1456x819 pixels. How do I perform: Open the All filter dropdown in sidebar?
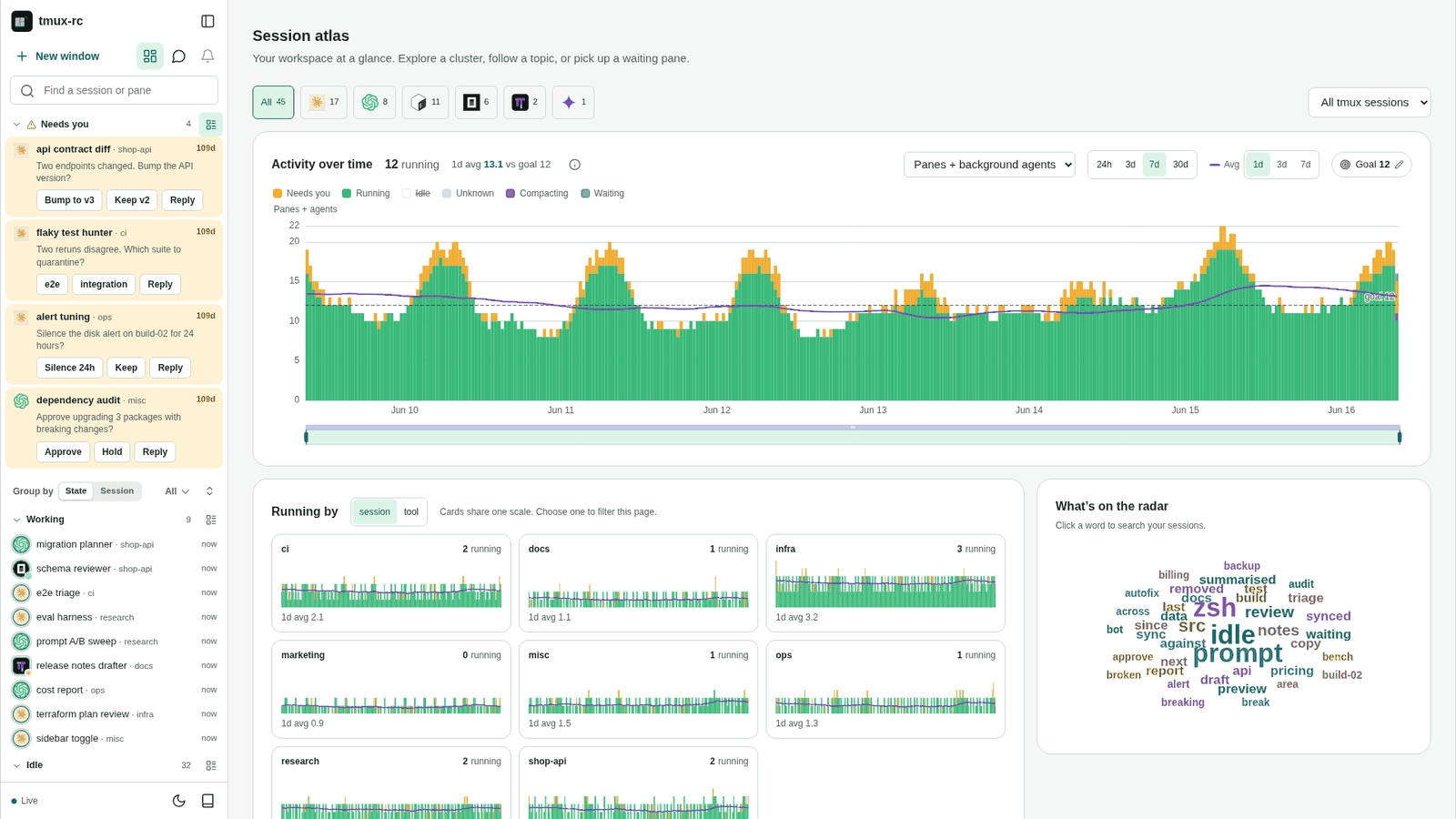pyautogui.click(x=177, y=491)
